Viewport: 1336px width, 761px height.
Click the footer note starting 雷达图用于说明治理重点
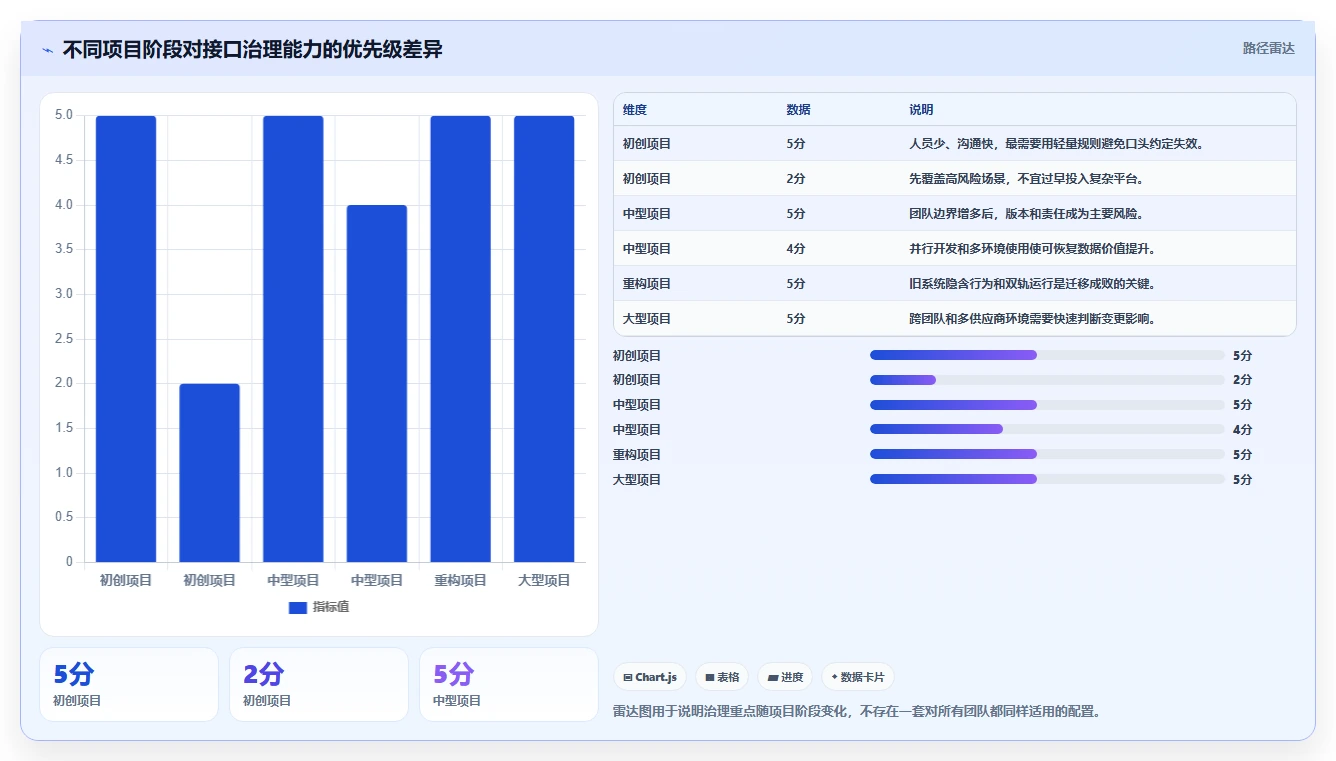(x=857, y=712)
